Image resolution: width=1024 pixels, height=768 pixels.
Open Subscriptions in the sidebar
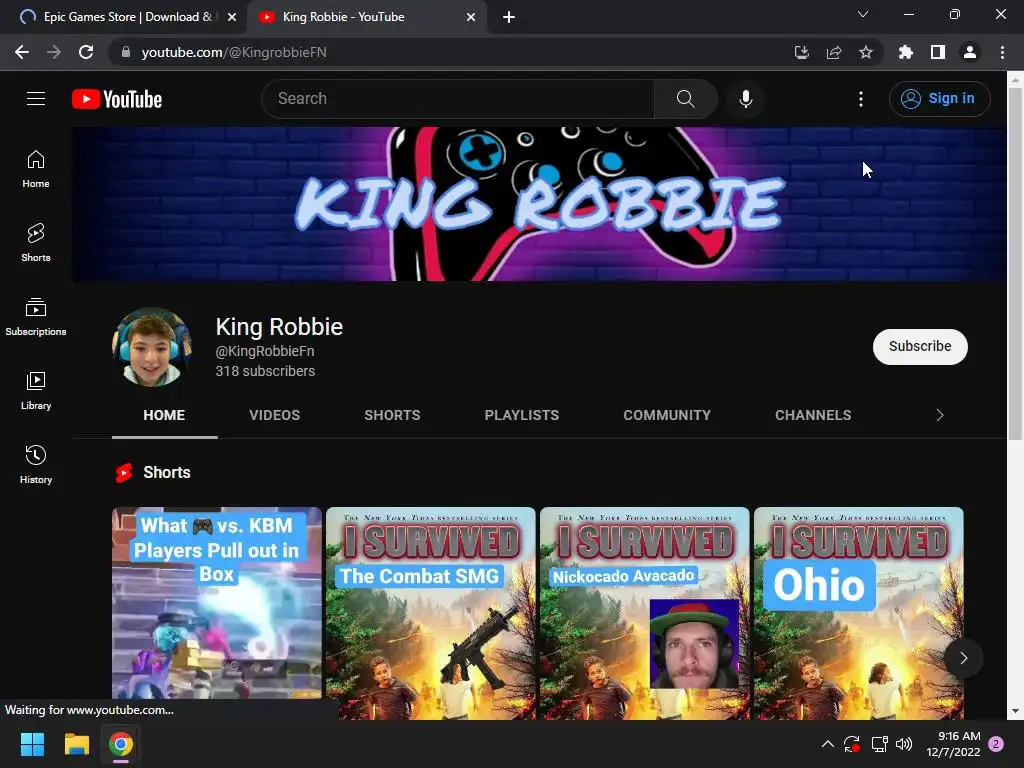point(36,317)
